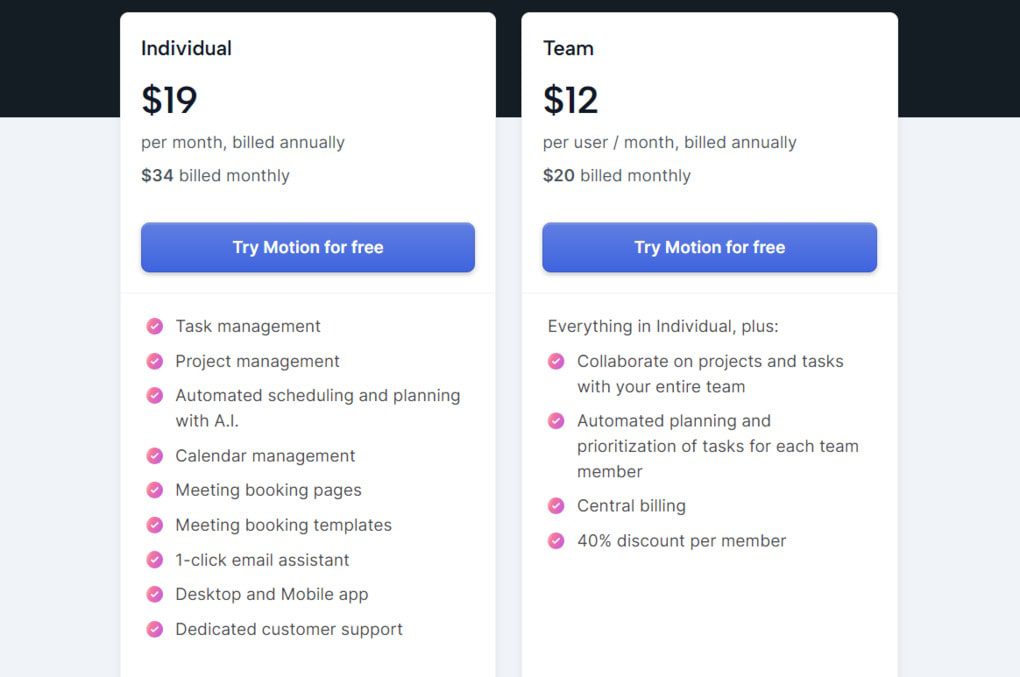Click the $12 price on Team plan
This screenshot has width=1020, height=677.
pyautogui.click(x=569, y=99)
